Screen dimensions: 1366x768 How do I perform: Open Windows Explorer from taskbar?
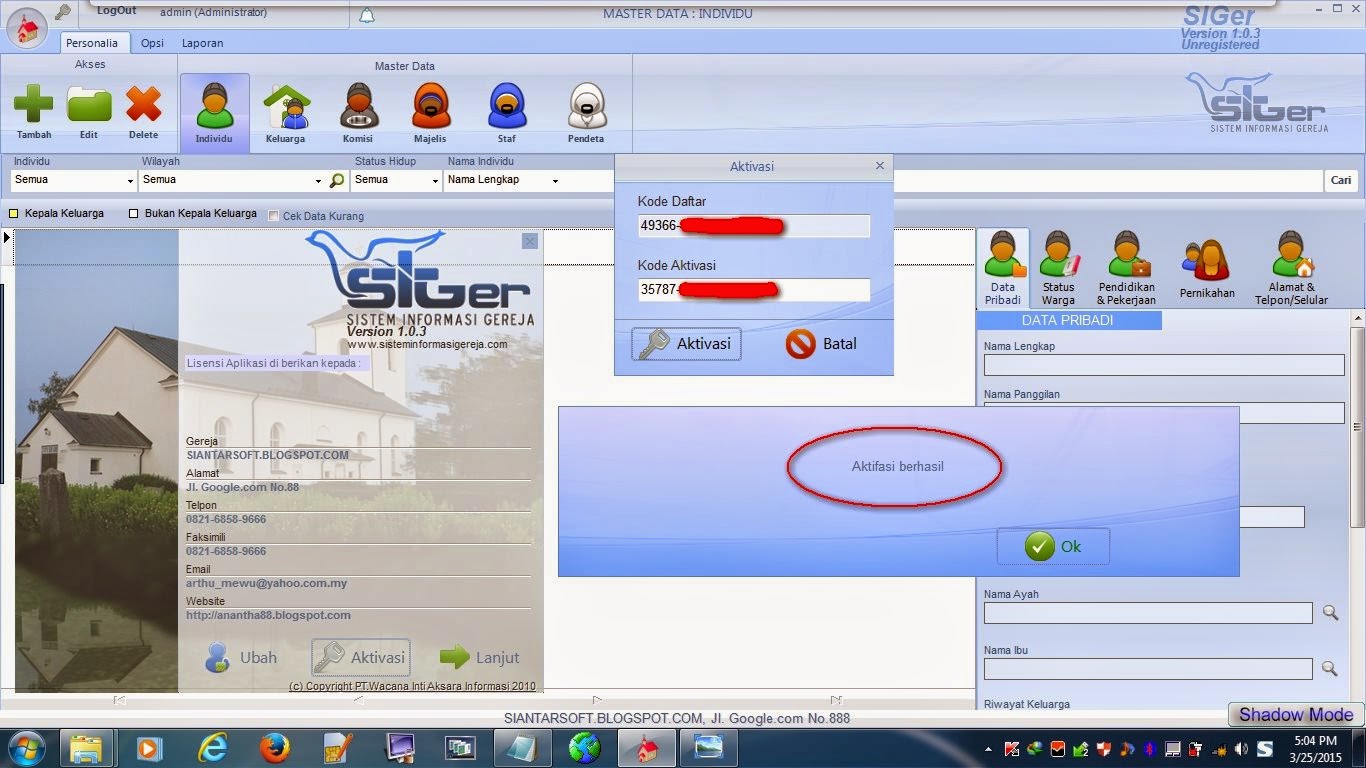tap(87, 748)
